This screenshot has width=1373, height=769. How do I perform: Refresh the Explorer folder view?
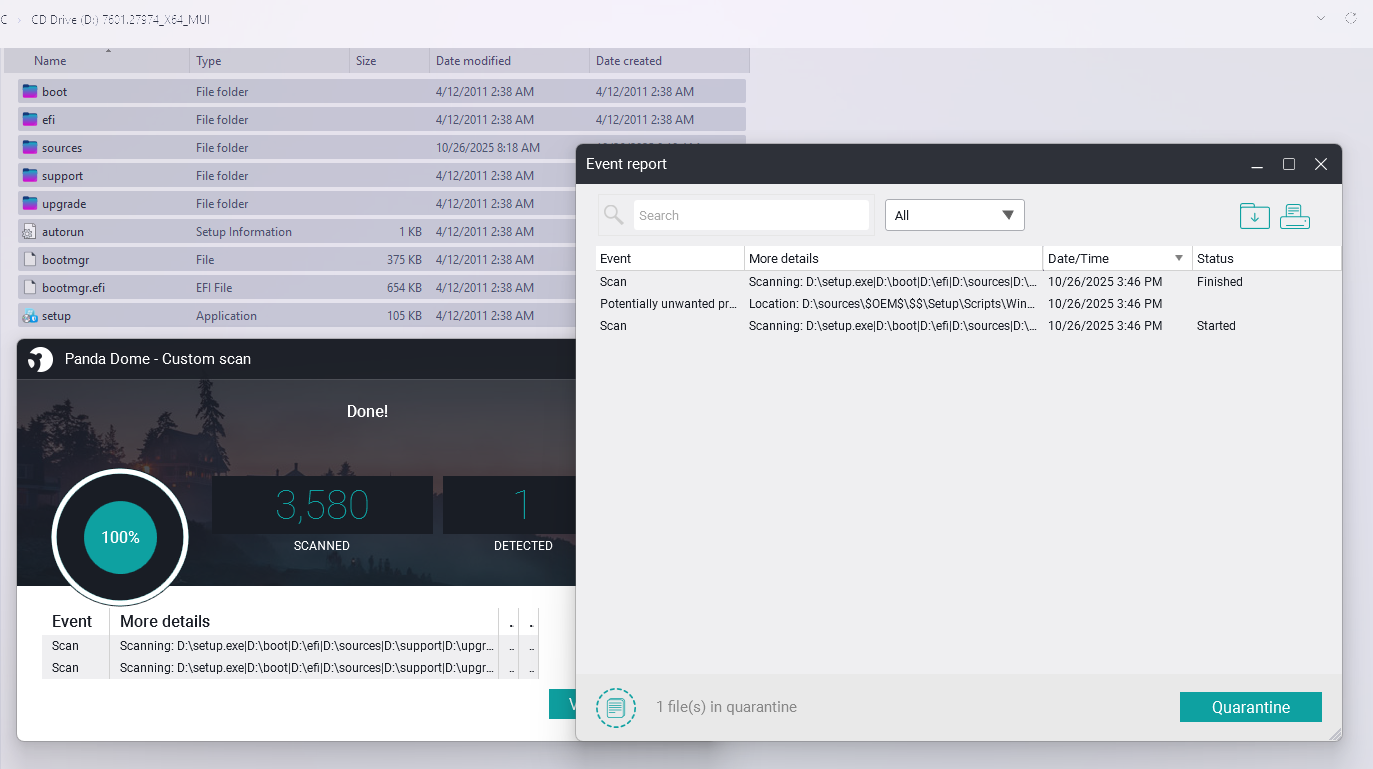click(1352, 18)
